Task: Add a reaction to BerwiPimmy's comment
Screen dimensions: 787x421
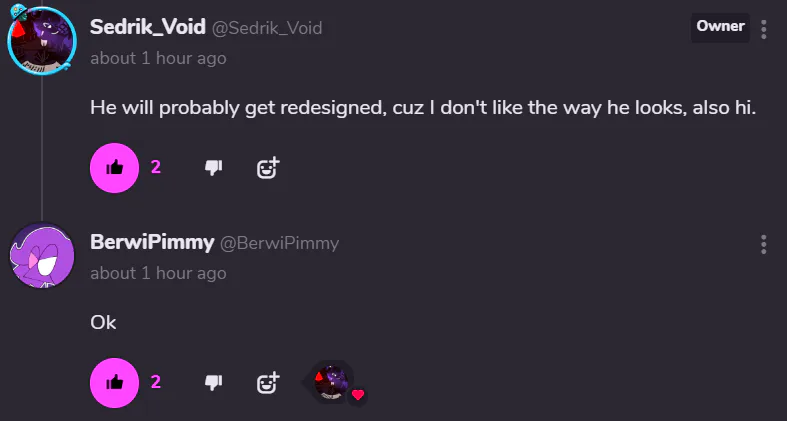Action: [x=268, y=383]
